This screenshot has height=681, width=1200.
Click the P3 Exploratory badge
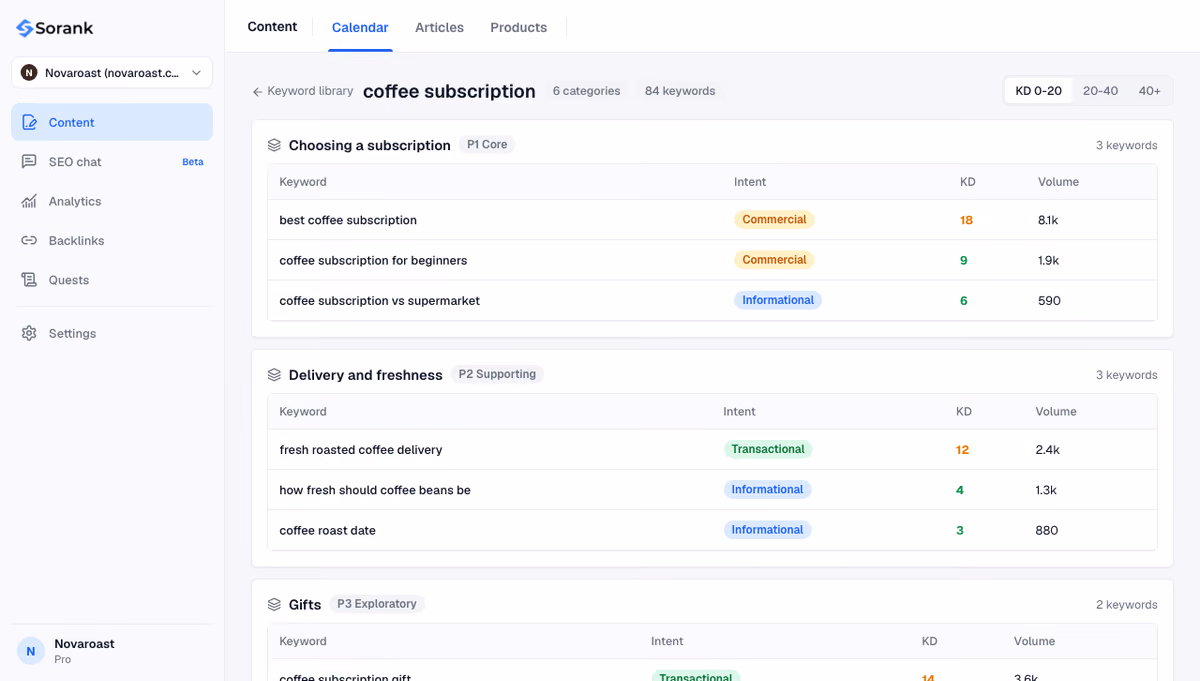click(377, 604)
